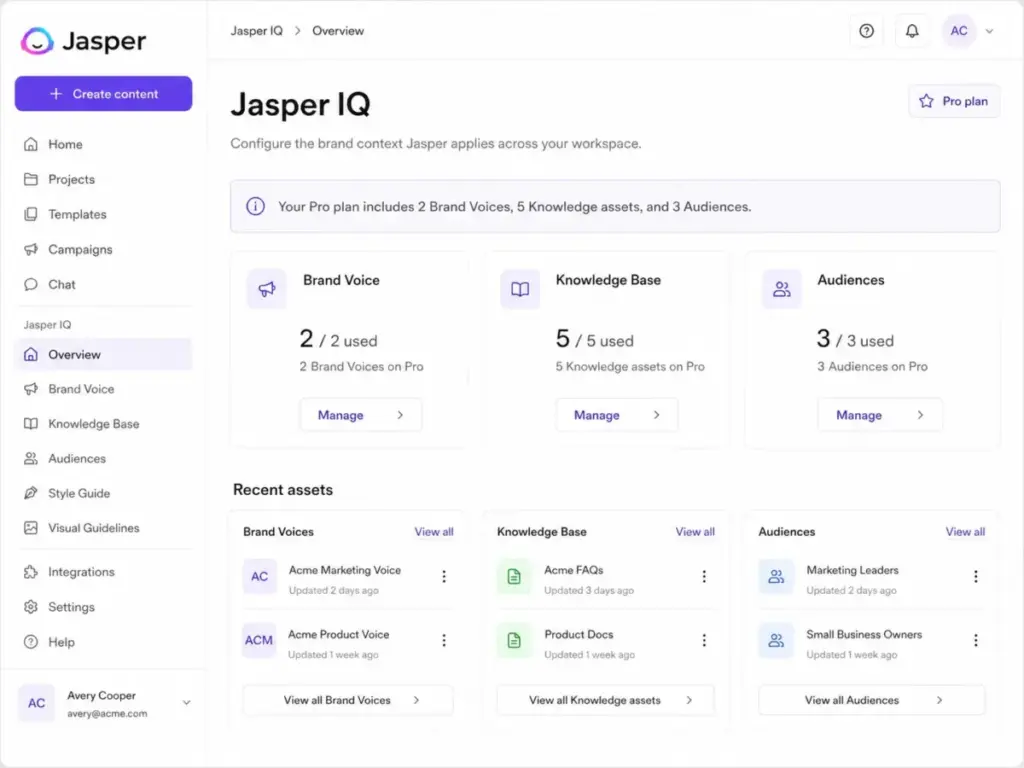Image resolution: width=1024 pixels, height=768 pixels.
Task: Open Chat in sidebar
Action: 103,284
